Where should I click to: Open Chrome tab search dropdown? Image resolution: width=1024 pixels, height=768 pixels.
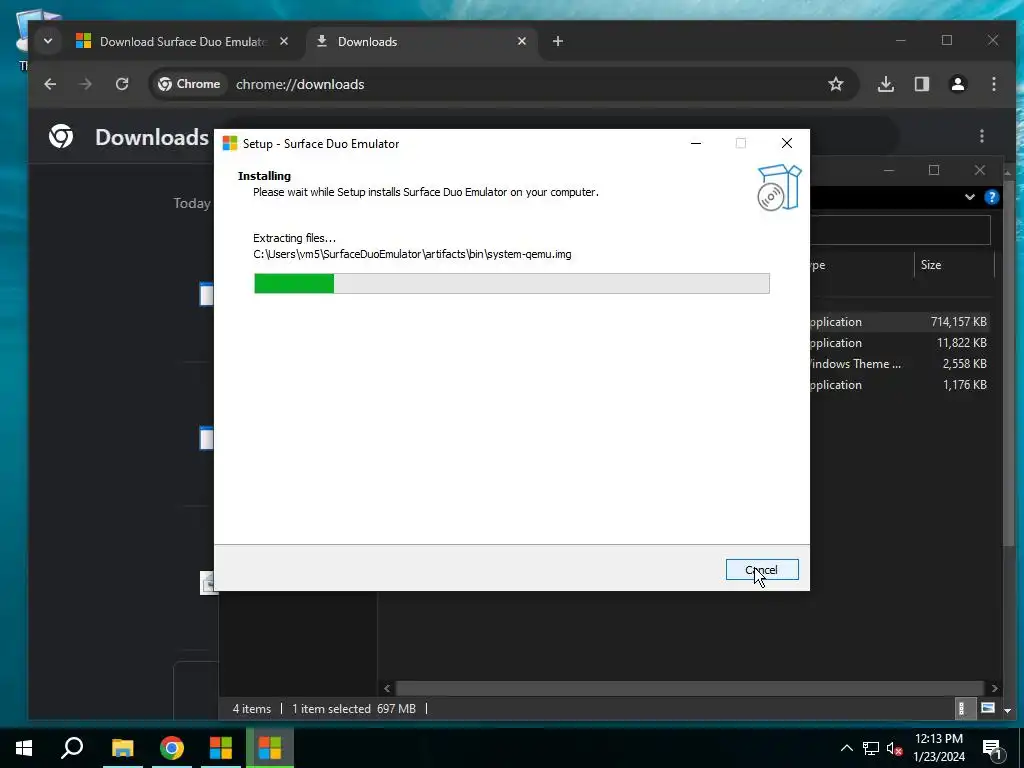pos(48,41)
